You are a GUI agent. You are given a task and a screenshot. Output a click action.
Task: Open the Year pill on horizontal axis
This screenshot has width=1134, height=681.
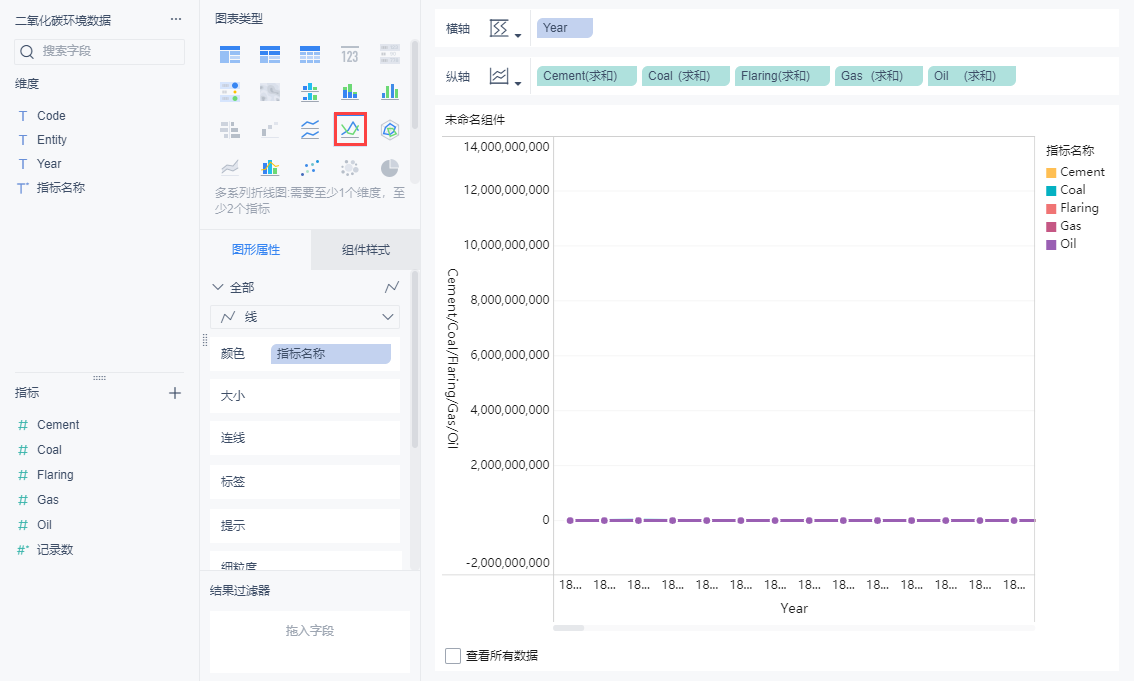pos(565,28)
